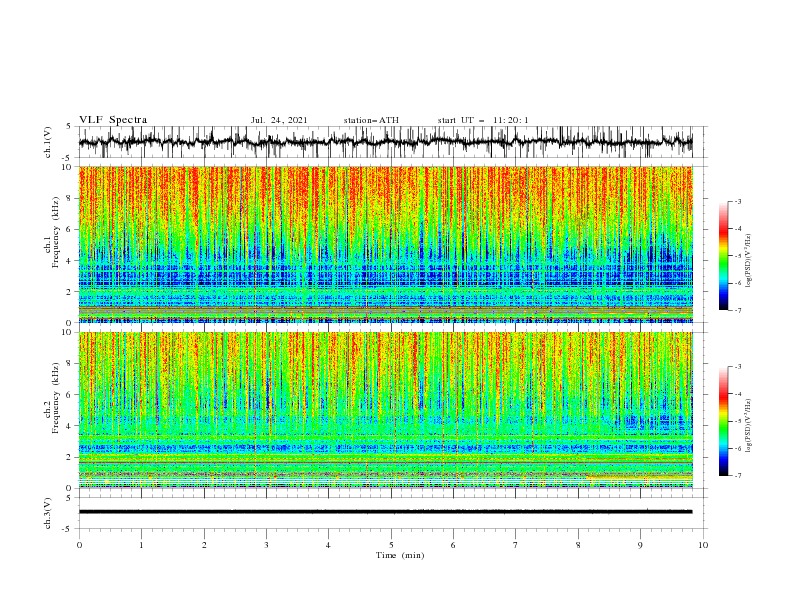The image size is (792, 612).
Task: Click the time axis tick label "7"
Action: click(x=516, y=545)
